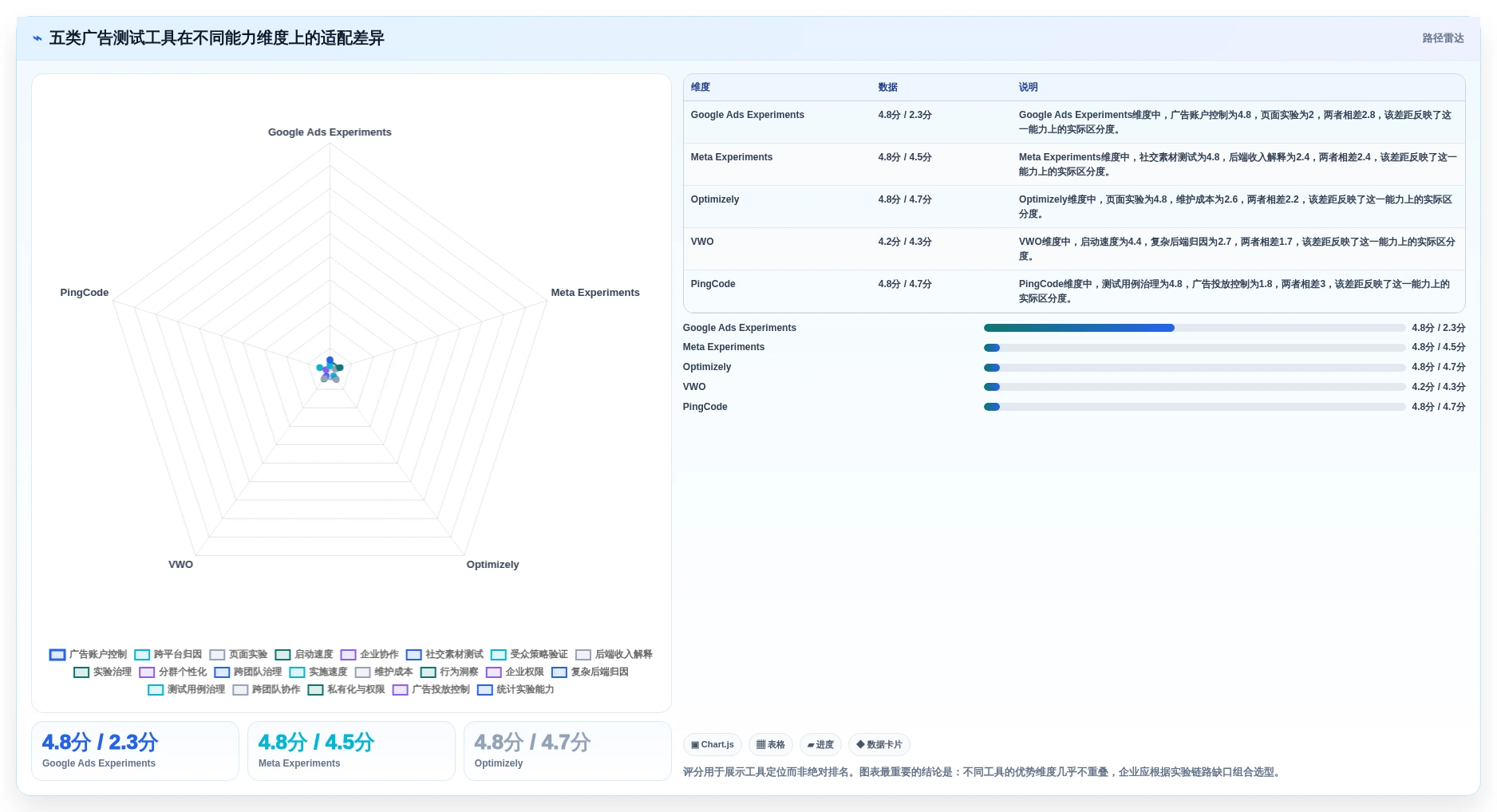This screenshot has height=812, width=1497.
Task: Select Meta Experiments table row name
Action: click(731, 157)
